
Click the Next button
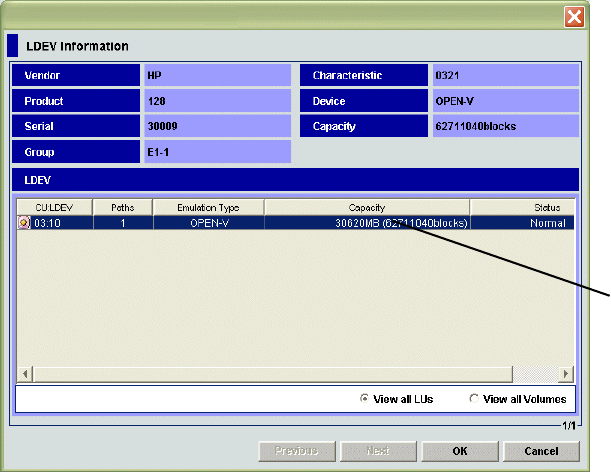377,451
